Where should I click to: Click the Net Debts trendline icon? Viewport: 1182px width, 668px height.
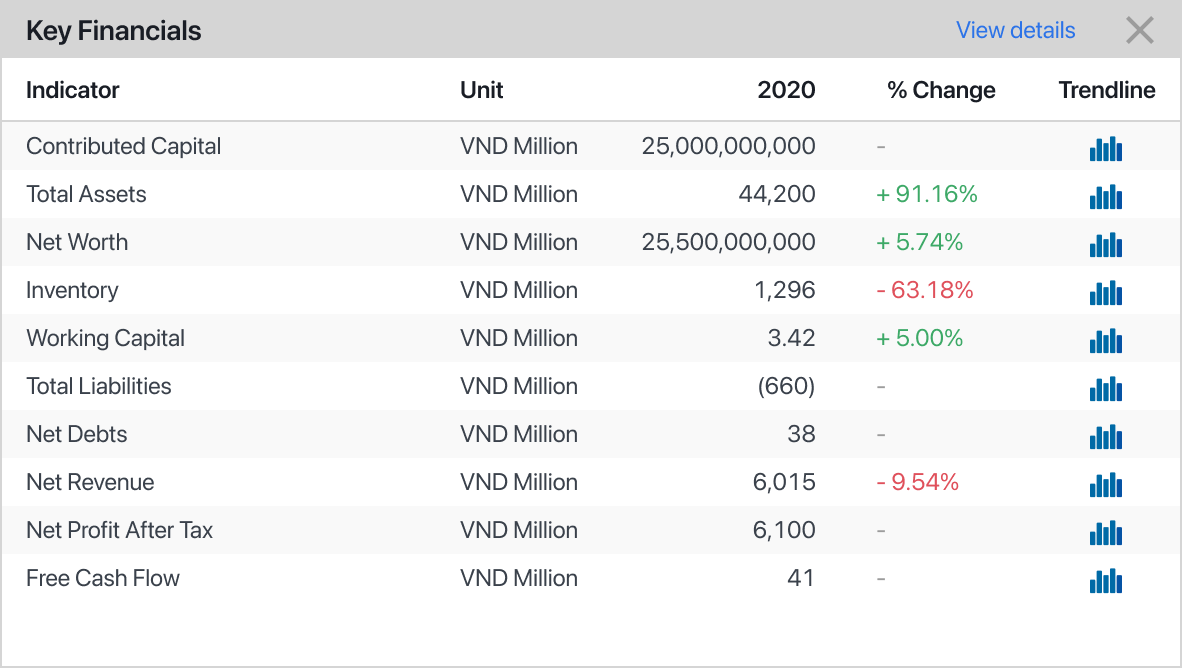click(1105, 436)
